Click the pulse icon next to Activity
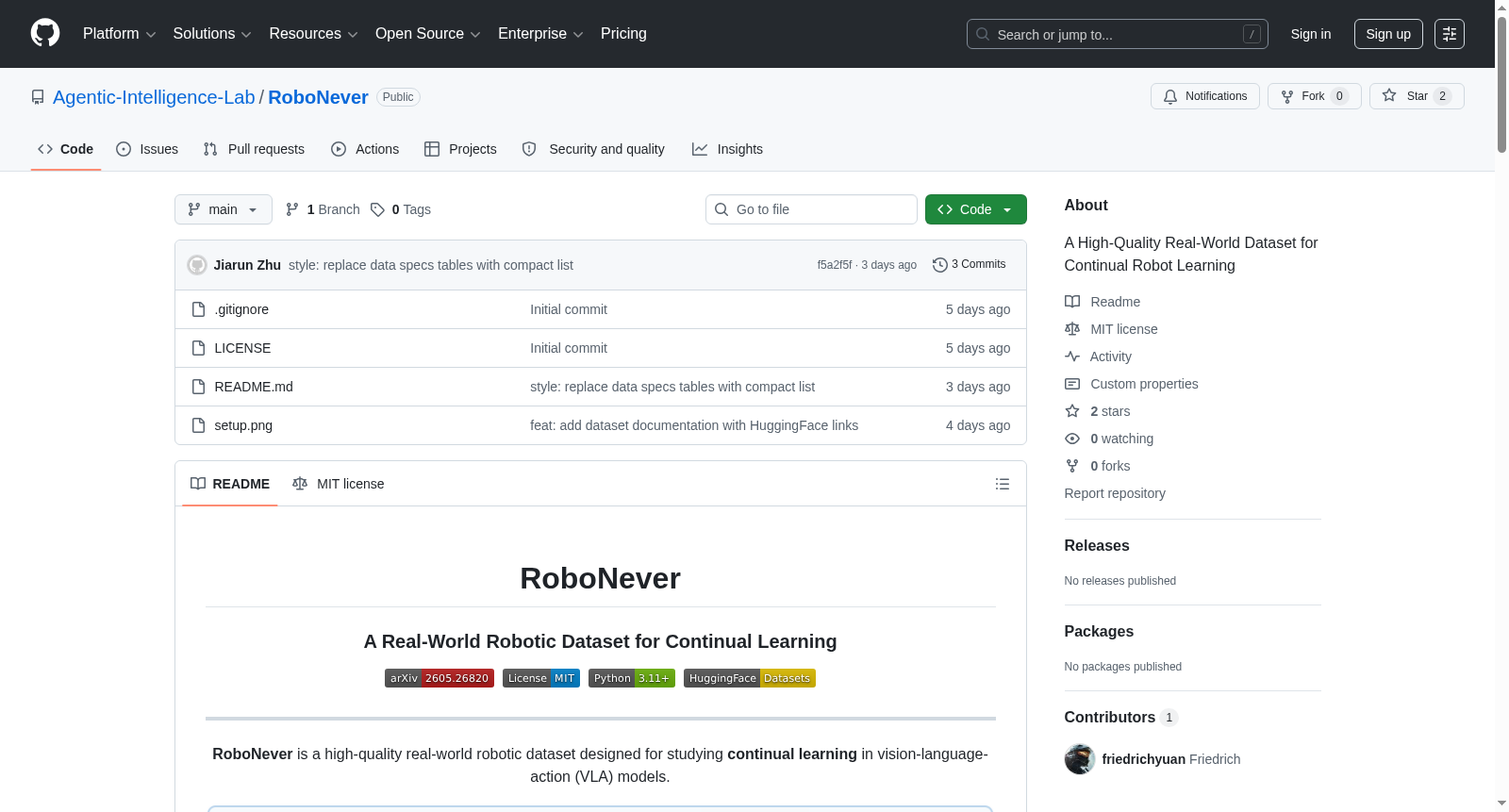 tap(1072, 356)
